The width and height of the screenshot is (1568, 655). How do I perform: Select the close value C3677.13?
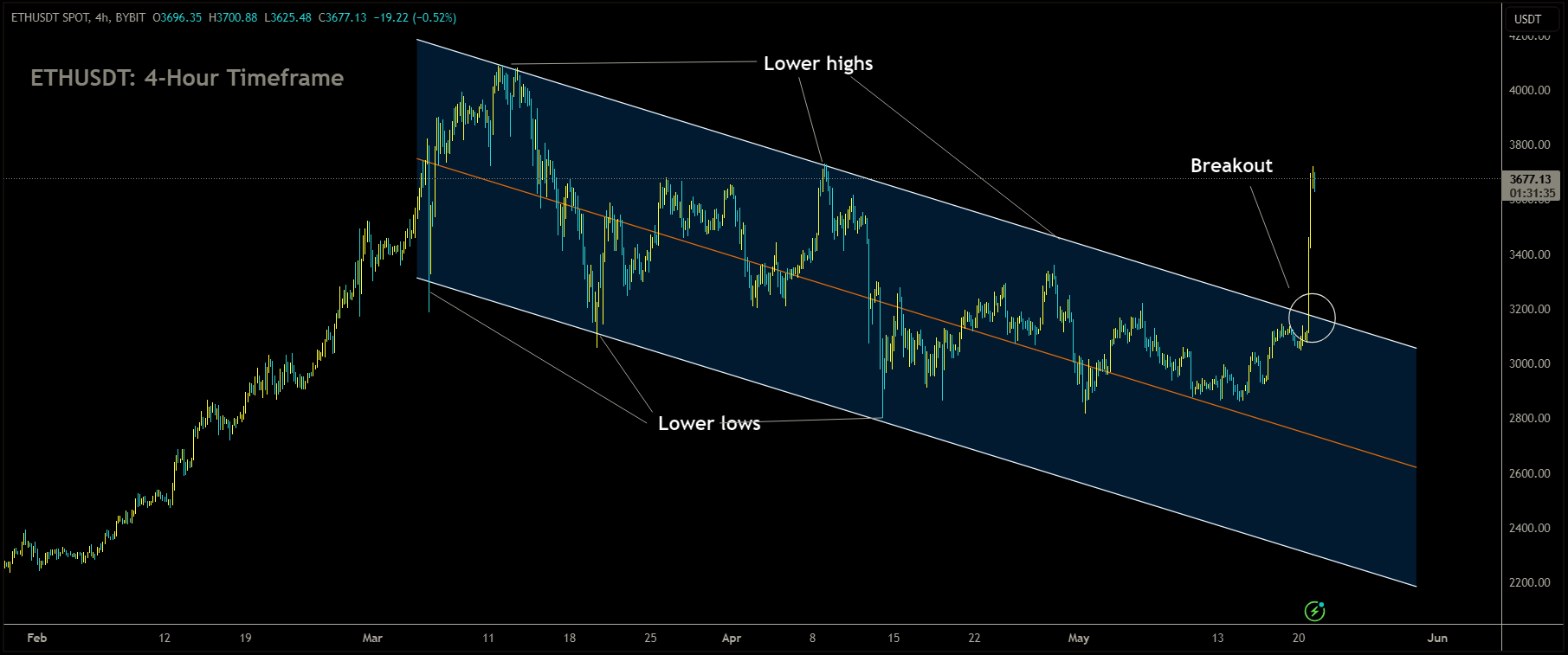[x=343, y=17]
